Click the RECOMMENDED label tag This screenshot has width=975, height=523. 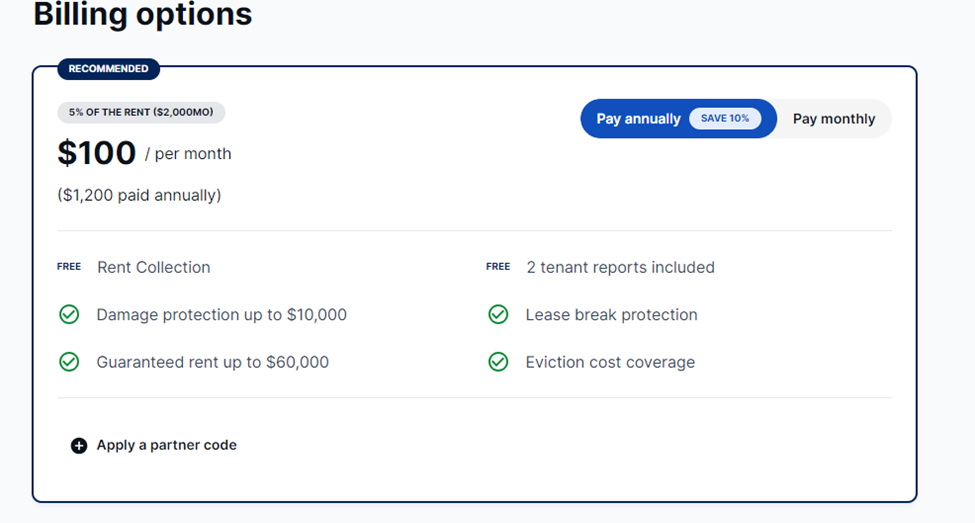pos(108,68)
